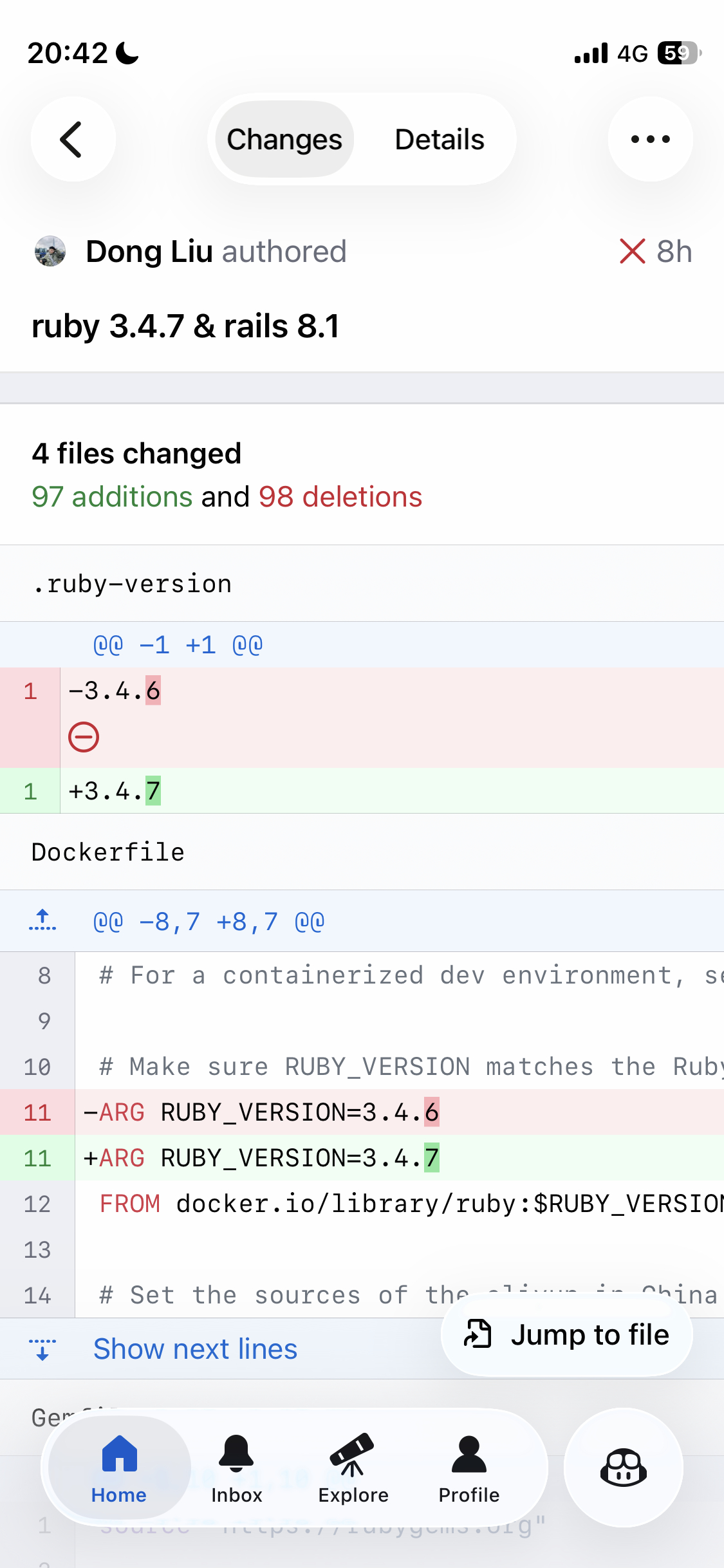Tap Dong Liu's avatar picture

coord(50,251)
